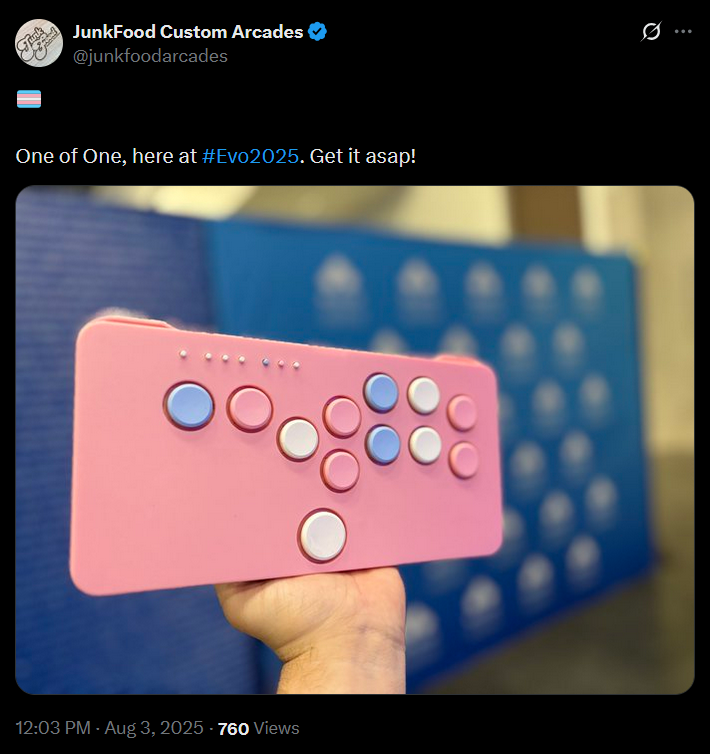Click the white thumb button at the controller's bottom
This screenshot has width=710, height=754.
[x=322, y=536]
